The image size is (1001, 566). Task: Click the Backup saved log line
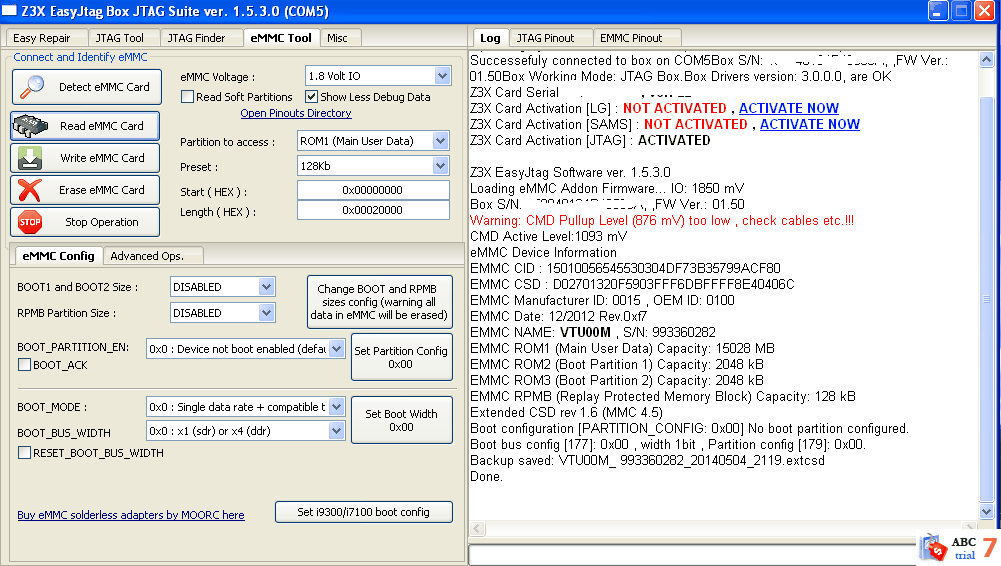pyautogui.click(x=647, y=461)
